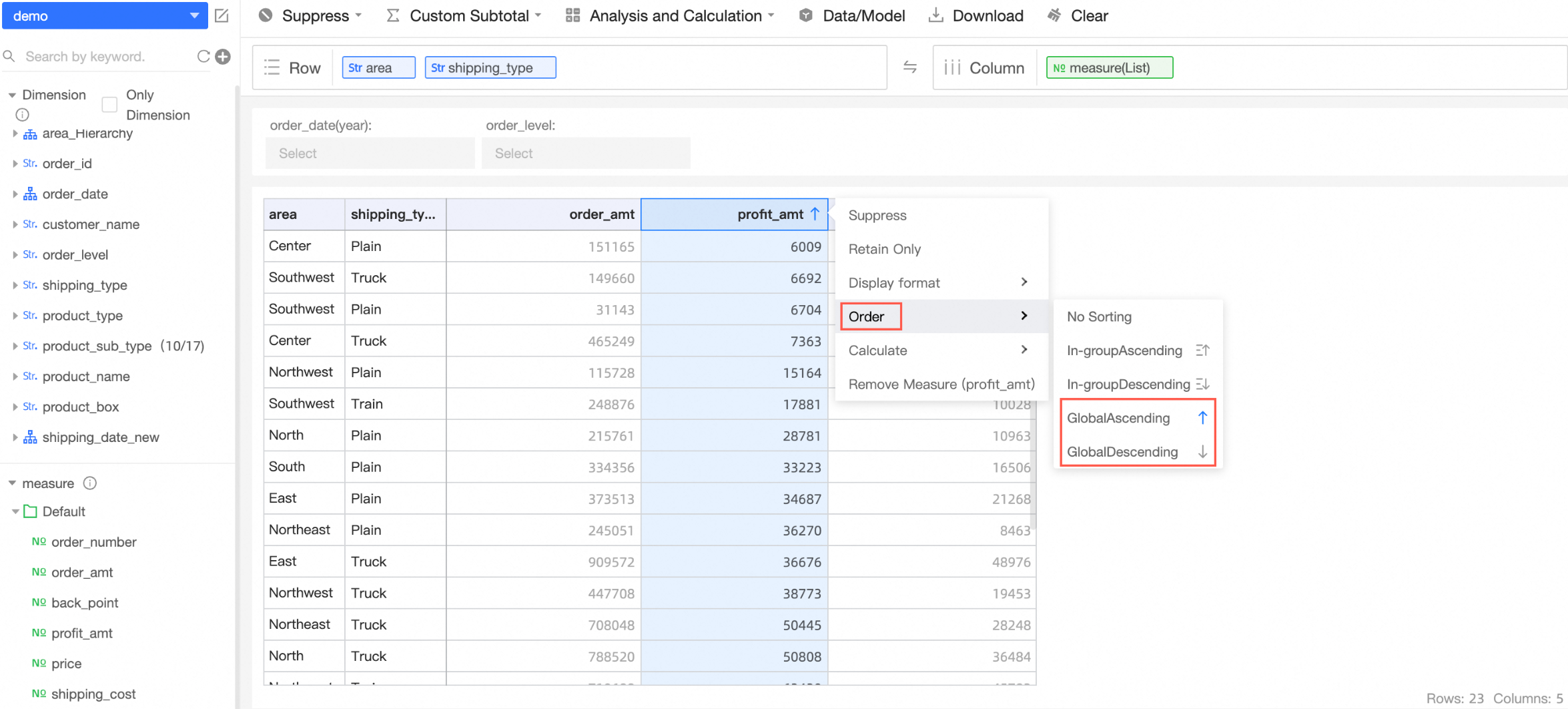Open the order_level filter Select box
Viewport: 1568px width, 709px height.
click(585, 154)
